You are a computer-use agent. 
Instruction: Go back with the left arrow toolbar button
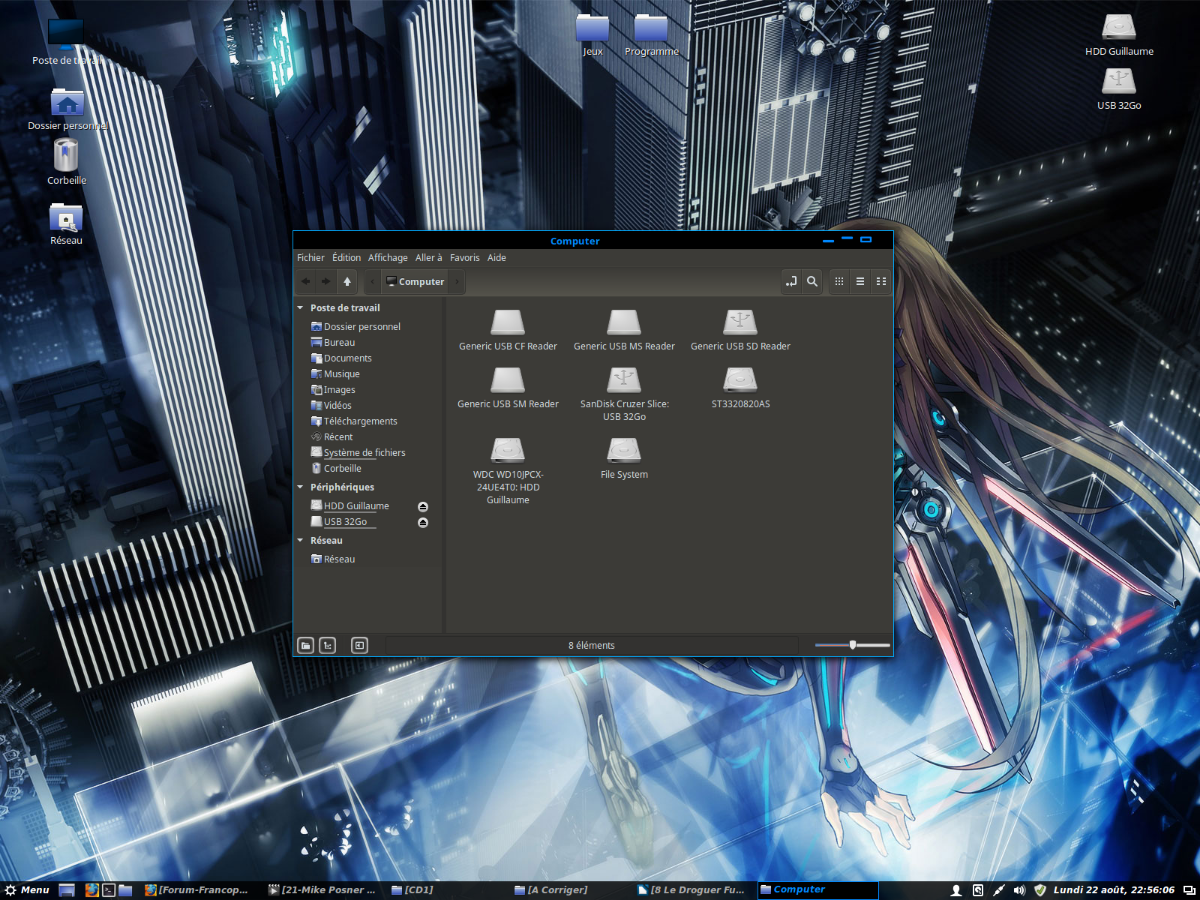click(x=305, y=282)
